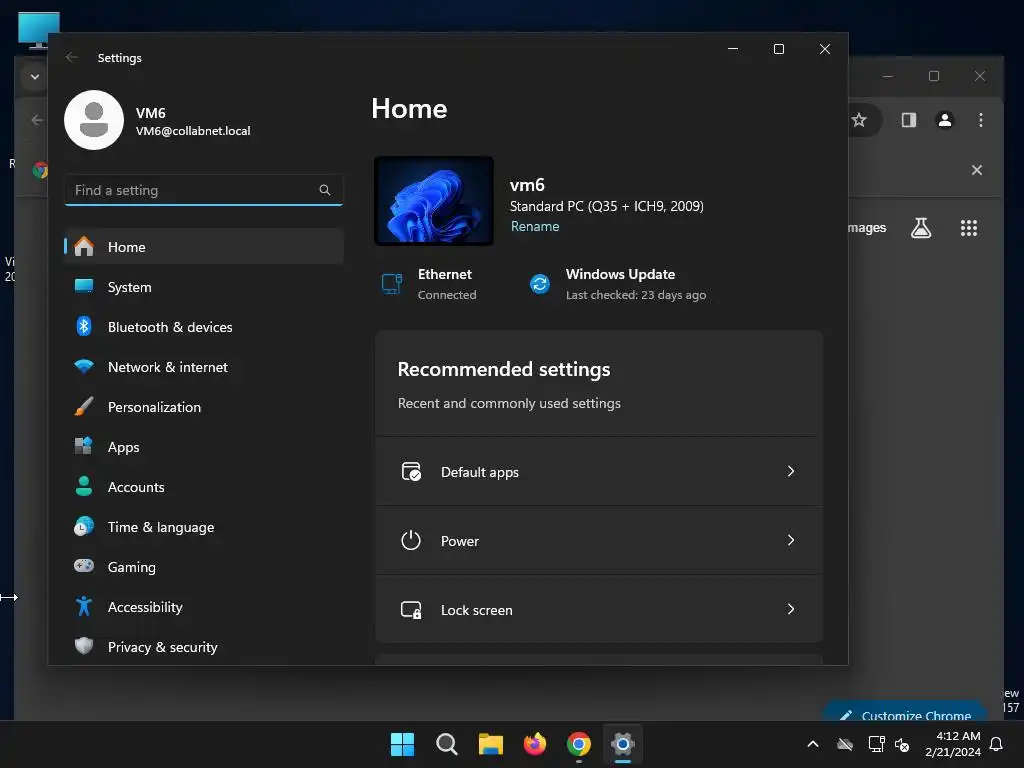Select Bluetooth & devices in sidebar

[204, 327]
